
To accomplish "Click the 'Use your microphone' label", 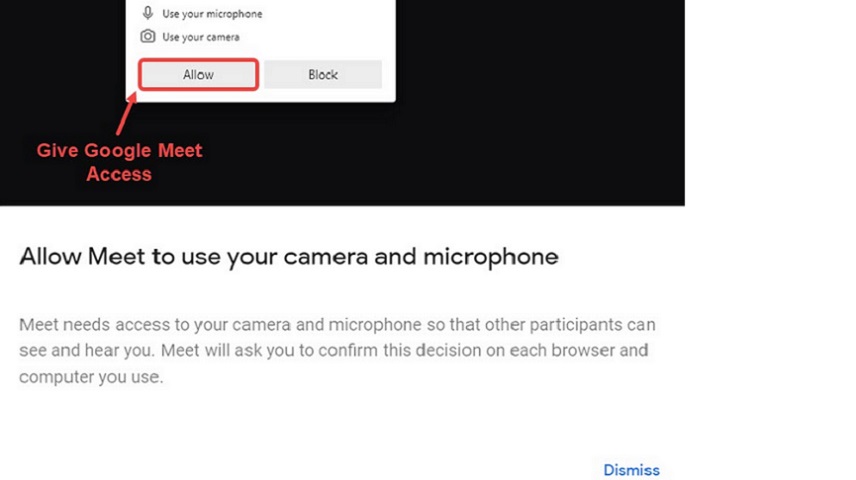I will 212,14.
